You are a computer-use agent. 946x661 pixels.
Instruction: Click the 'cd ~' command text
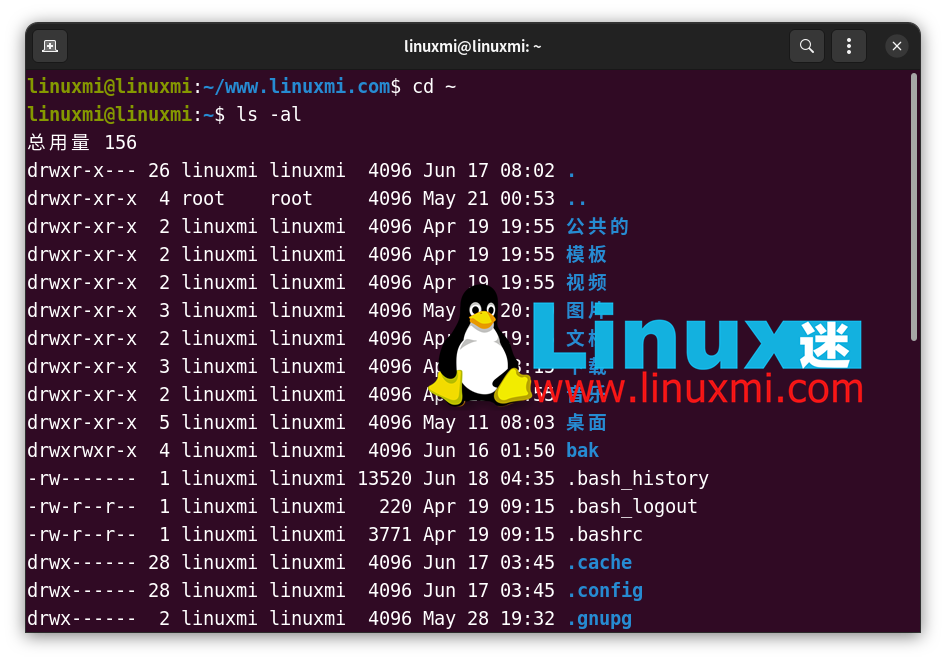click(x=434, y=86)
